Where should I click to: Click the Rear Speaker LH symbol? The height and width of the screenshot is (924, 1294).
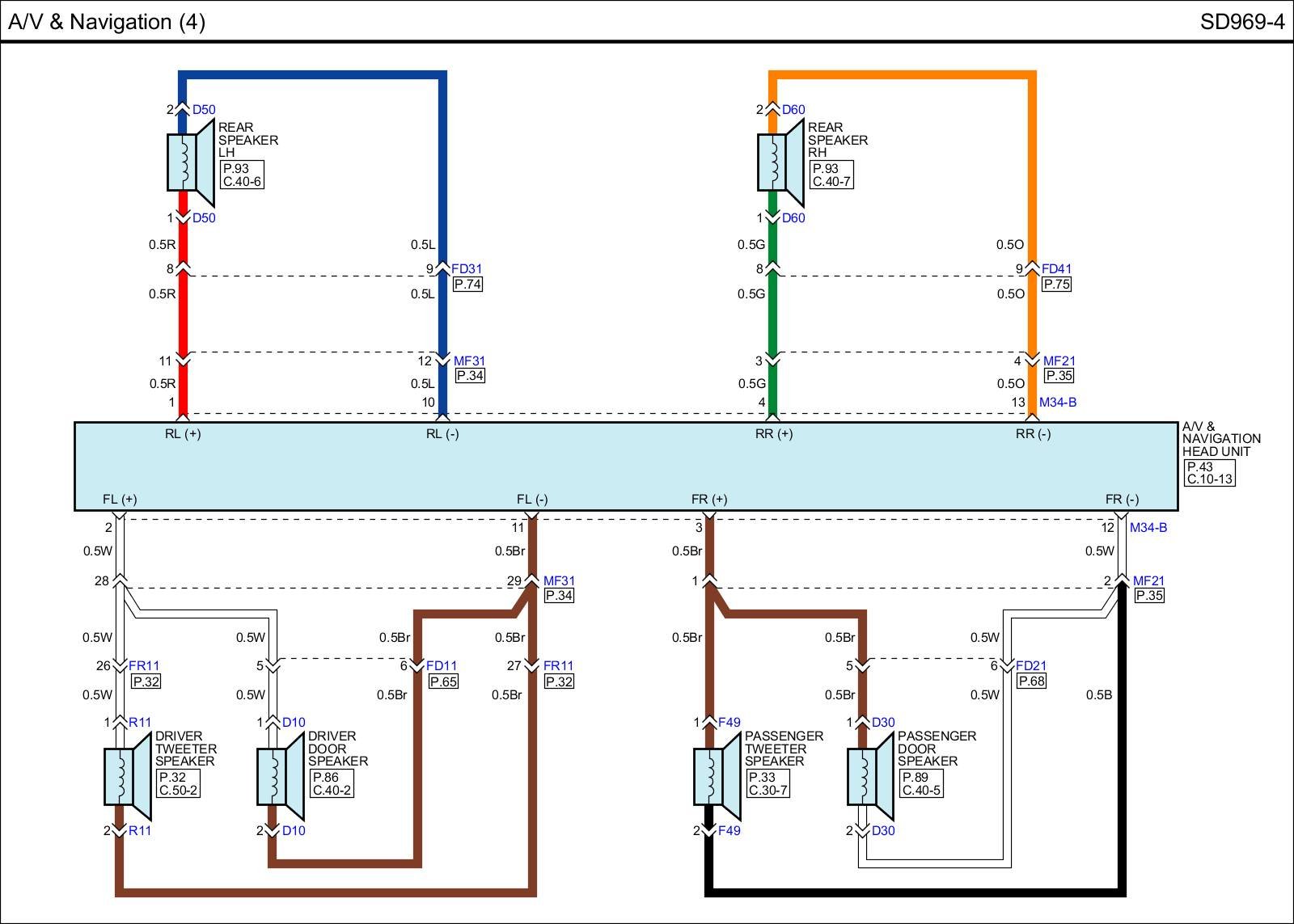pyautogui.click(x=191, y=162)
